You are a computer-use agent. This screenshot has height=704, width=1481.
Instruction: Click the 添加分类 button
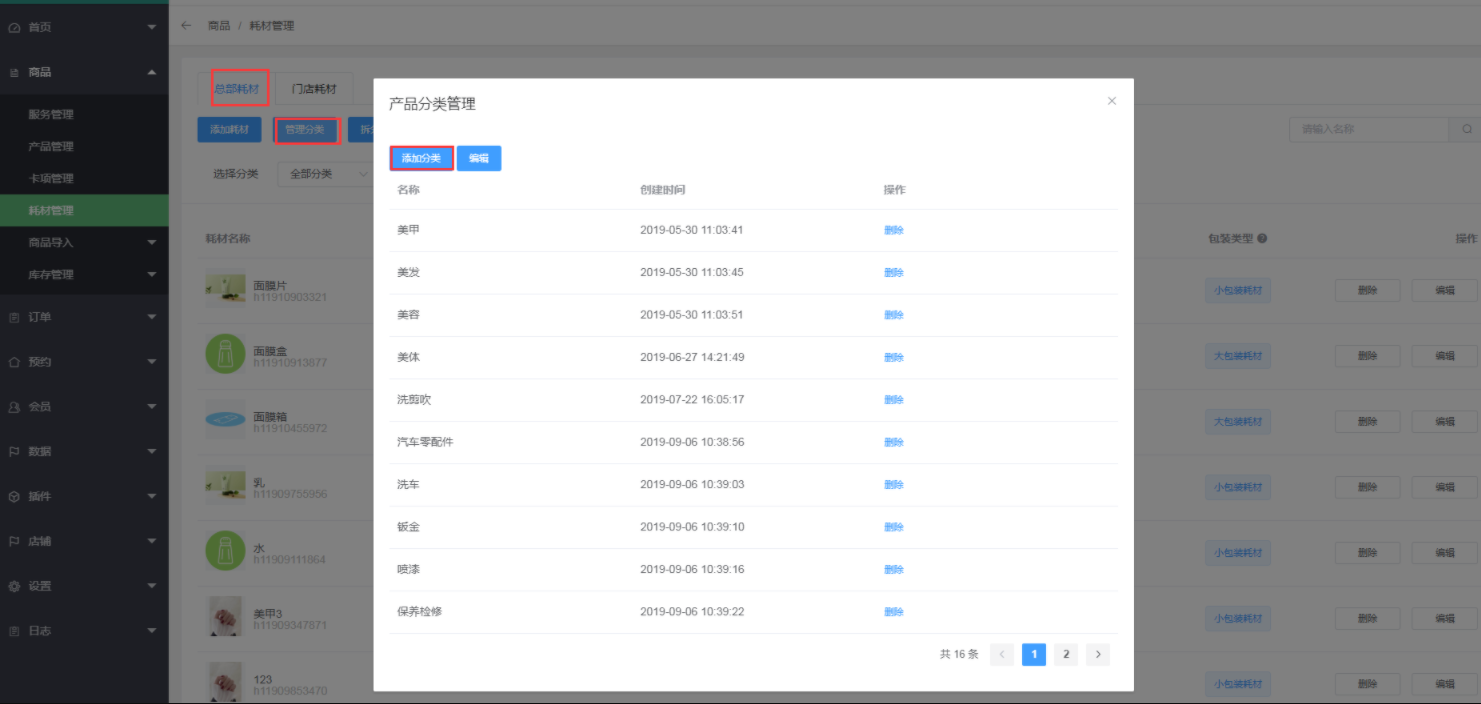(421, 158)
